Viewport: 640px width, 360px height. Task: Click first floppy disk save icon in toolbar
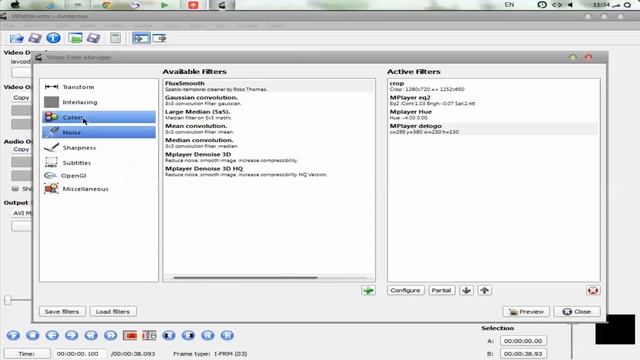click(x=35, y=38)
